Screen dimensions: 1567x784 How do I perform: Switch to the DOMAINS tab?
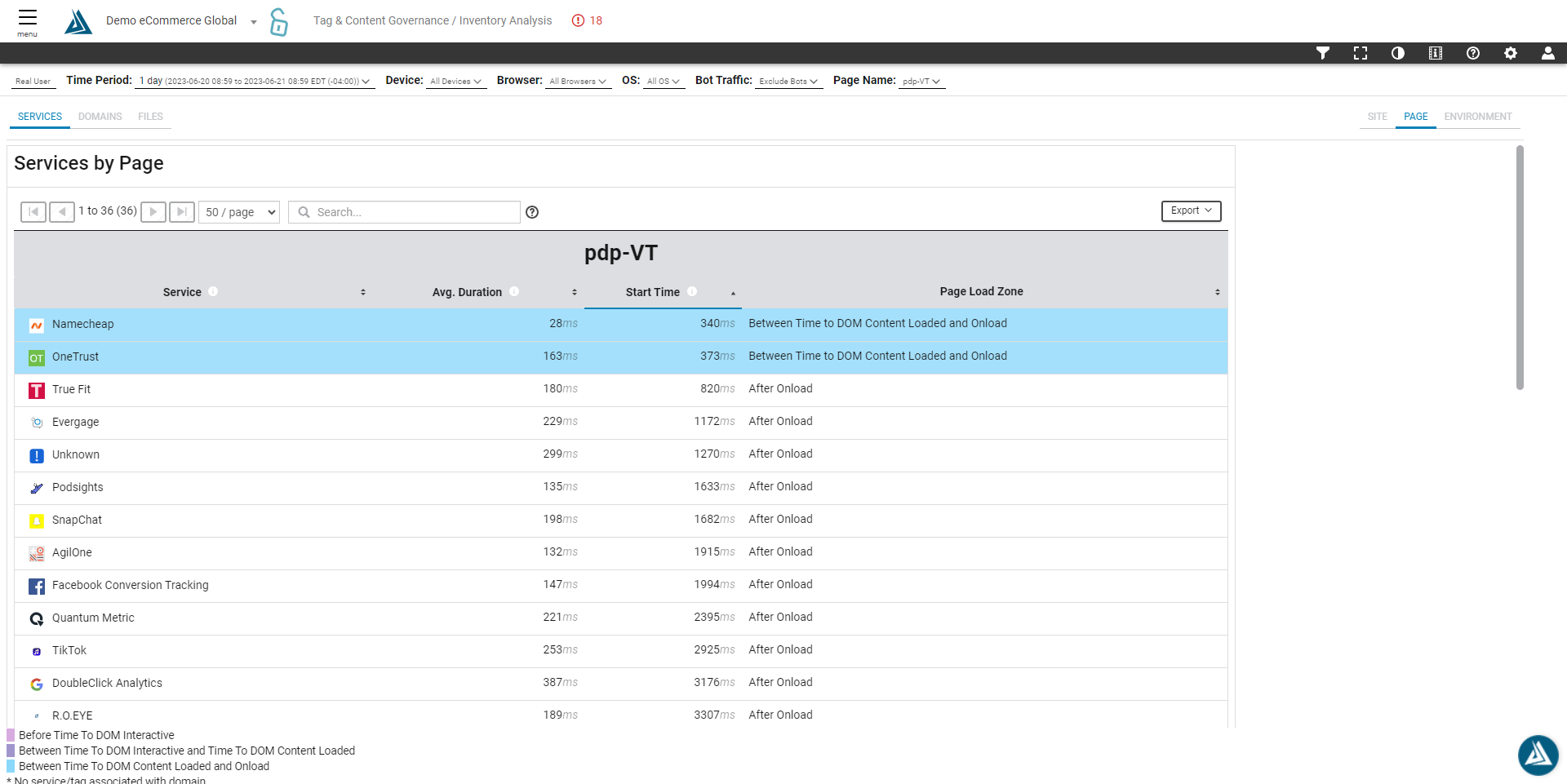100,117
